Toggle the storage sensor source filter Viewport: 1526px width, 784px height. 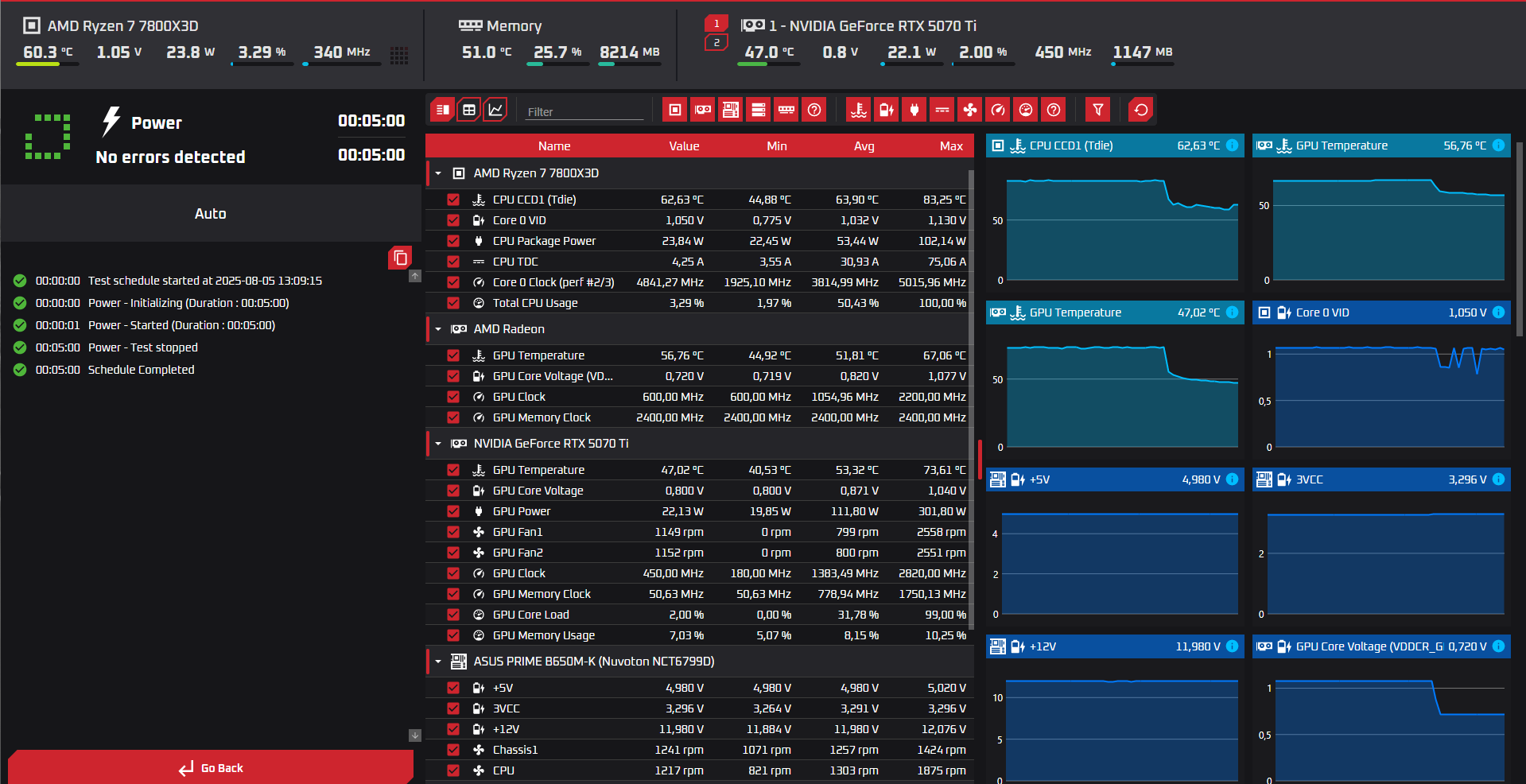click(x=759, y=110)
